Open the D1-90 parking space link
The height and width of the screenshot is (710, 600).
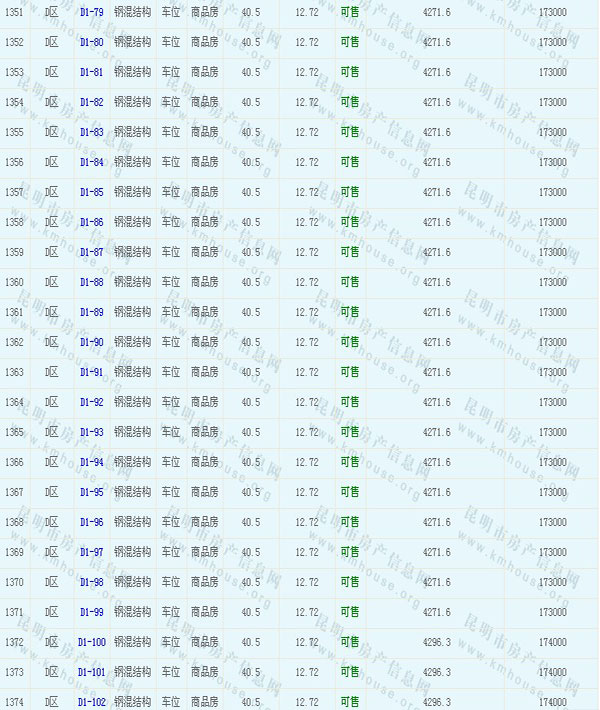[x=91, y=342]
